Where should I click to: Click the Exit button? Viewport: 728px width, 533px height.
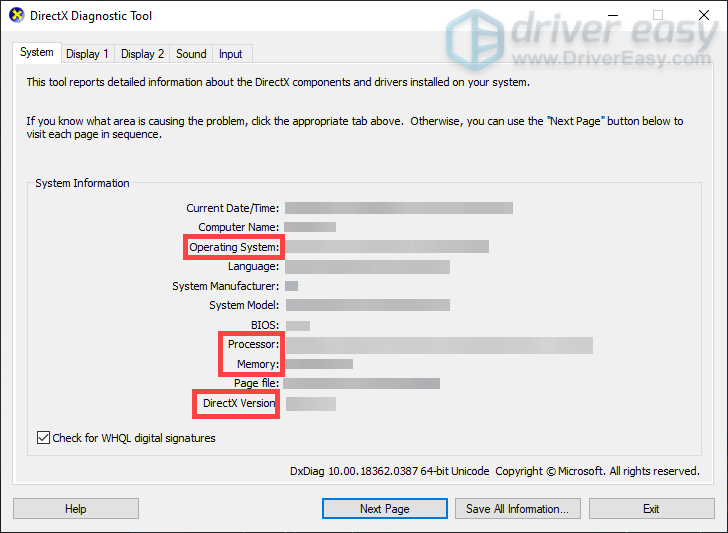[651, 509]
